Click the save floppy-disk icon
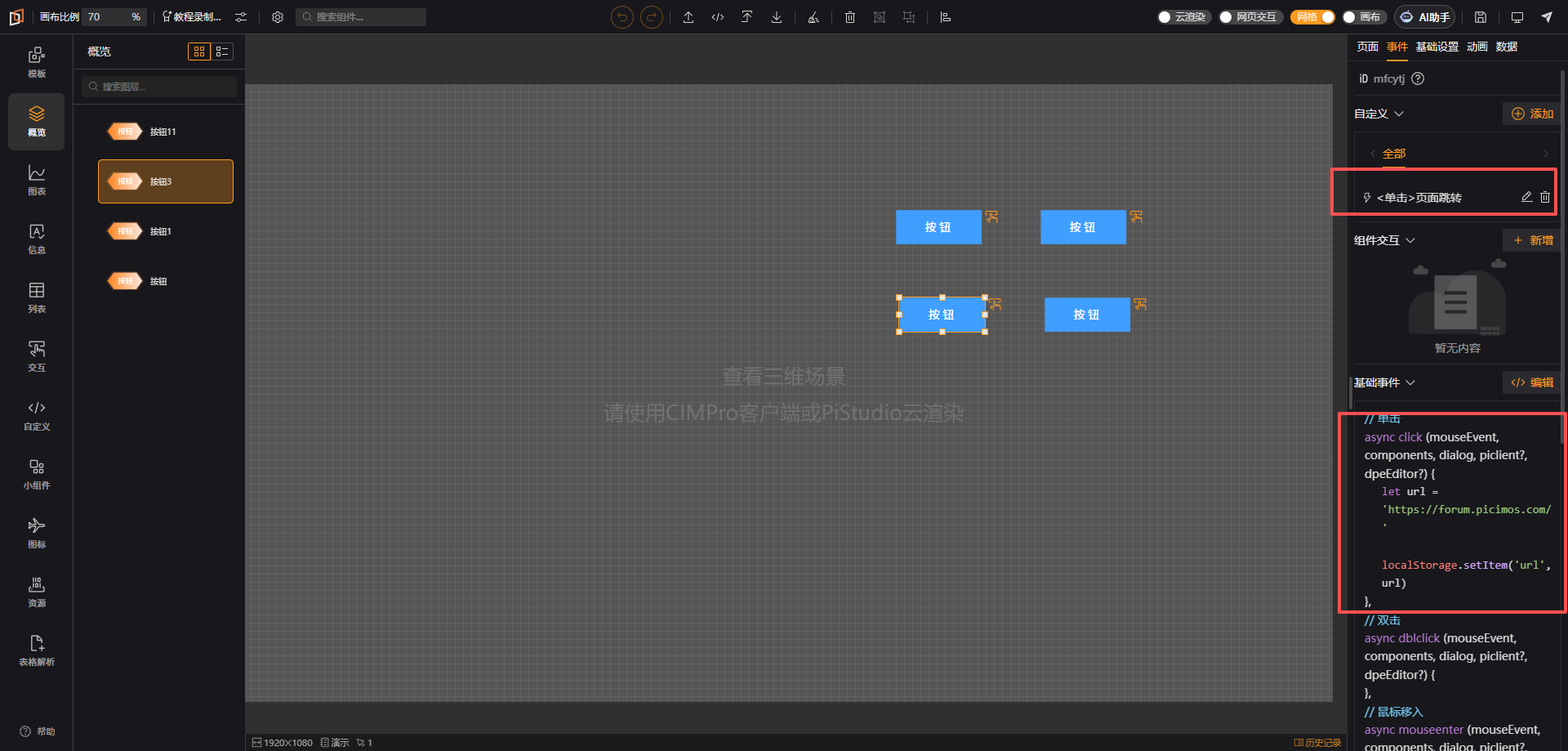 tap(1481, 17)
